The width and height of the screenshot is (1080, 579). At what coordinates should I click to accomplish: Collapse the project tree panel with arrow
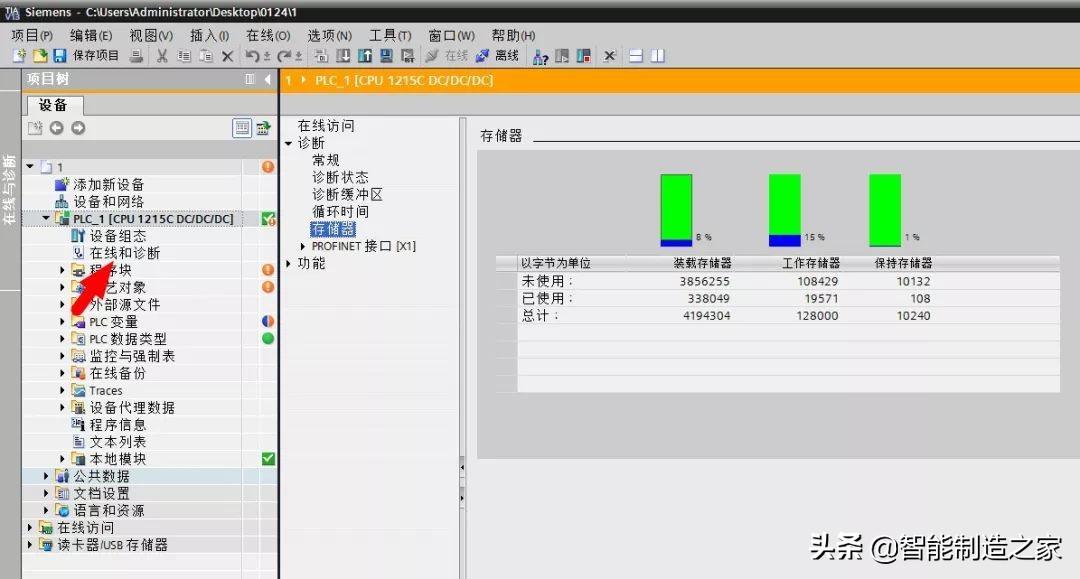click(x=267, y=79)
